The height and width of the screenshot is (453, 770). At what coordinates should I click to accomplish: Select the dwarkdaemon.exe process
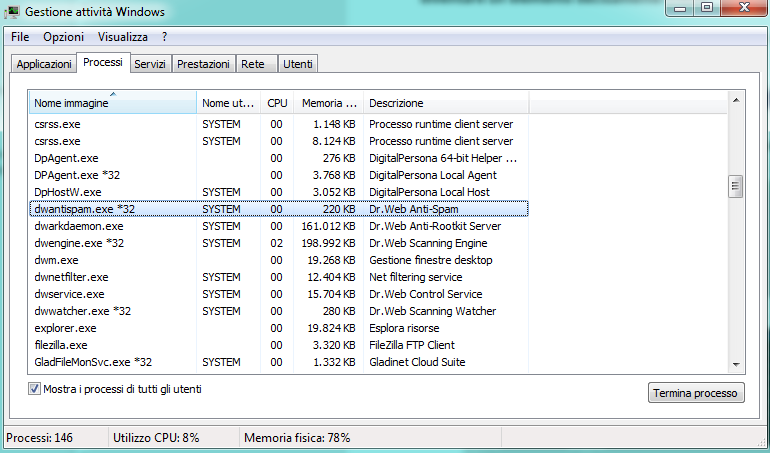pos(279,226)
